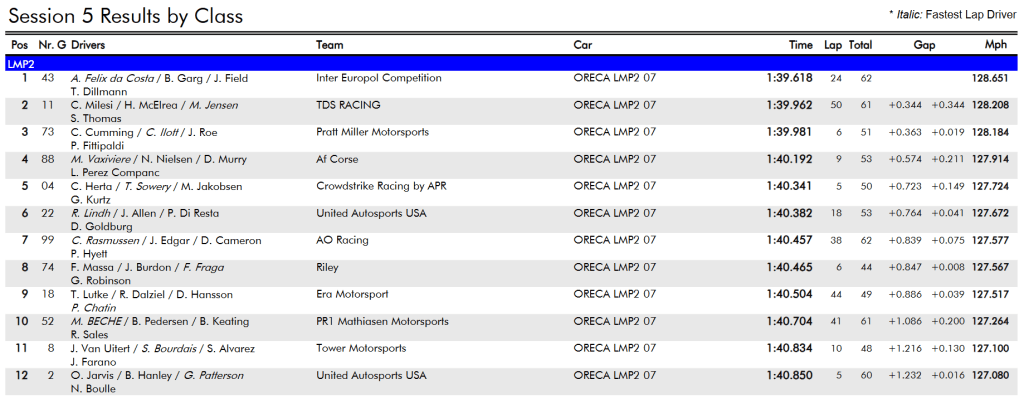Click speed value "127.914"

[x=991, y=159]
